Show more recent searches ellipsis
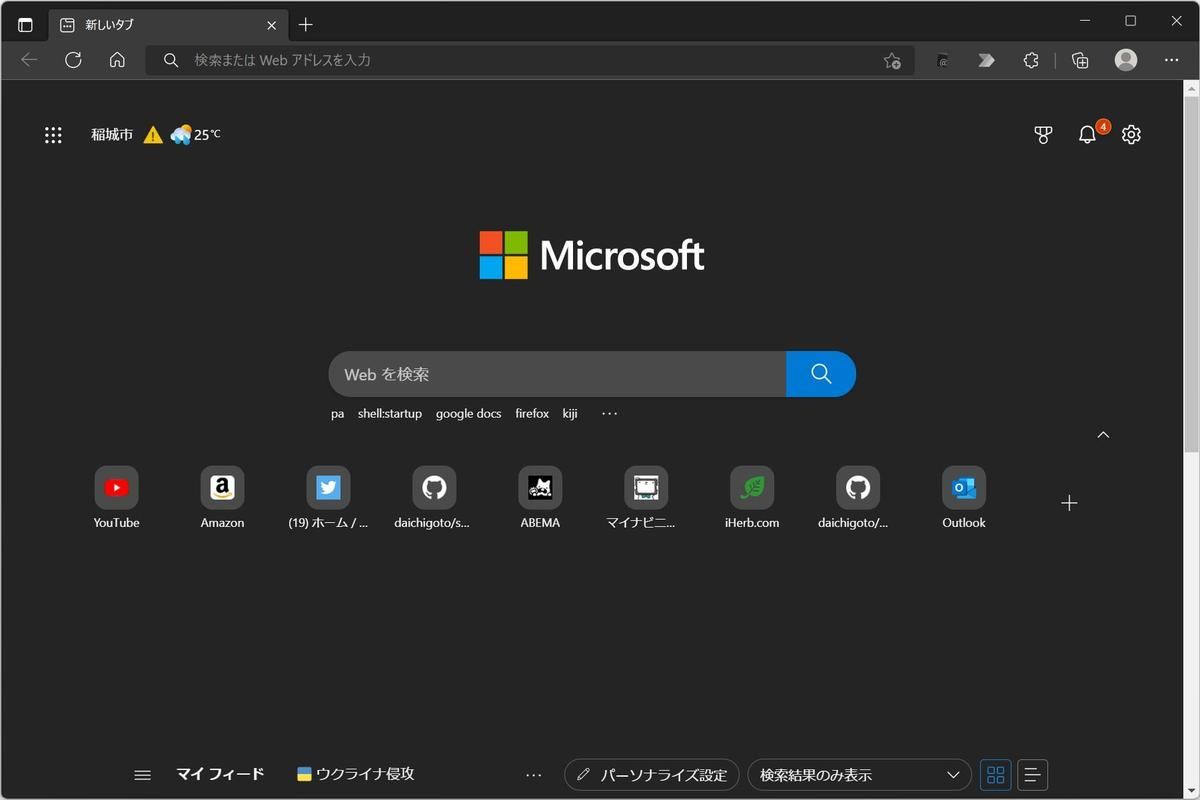The width and height of the screenshot is (1200, 800). click(609, 413)
